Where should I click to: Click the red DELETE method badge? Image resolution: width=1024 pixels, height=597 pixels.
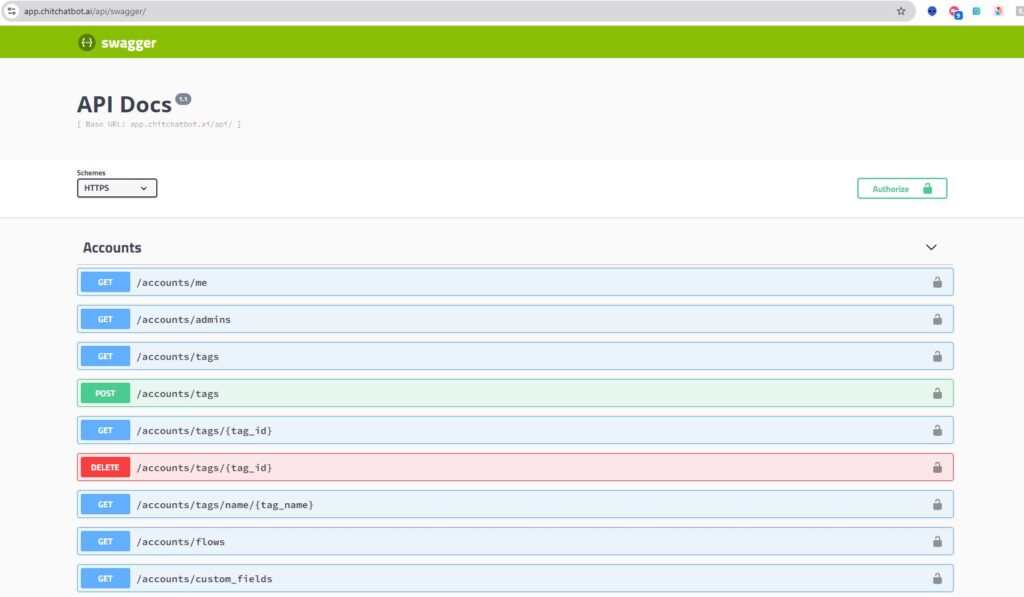[x=105, y=468]
